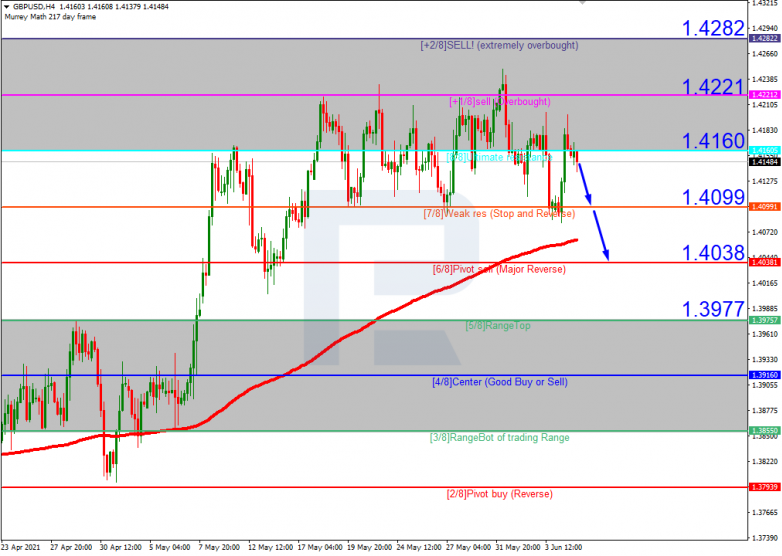Click the 1.37665 price scale tick
The image size is (782, 556).
(766, 513)
